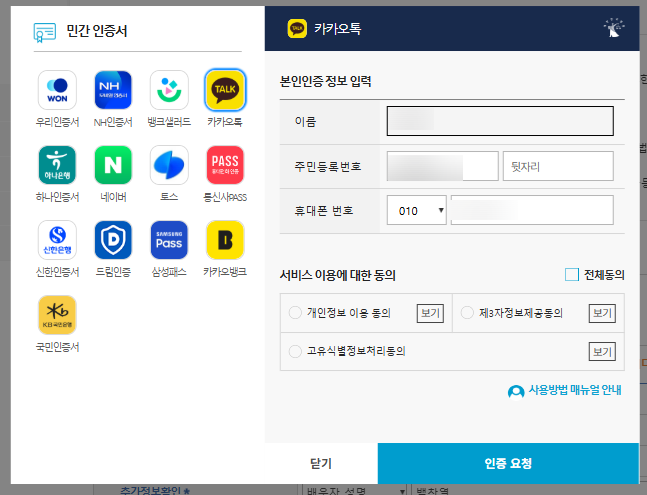Select the 개인정보 이용 동의 radio

[x=295, y=313]
